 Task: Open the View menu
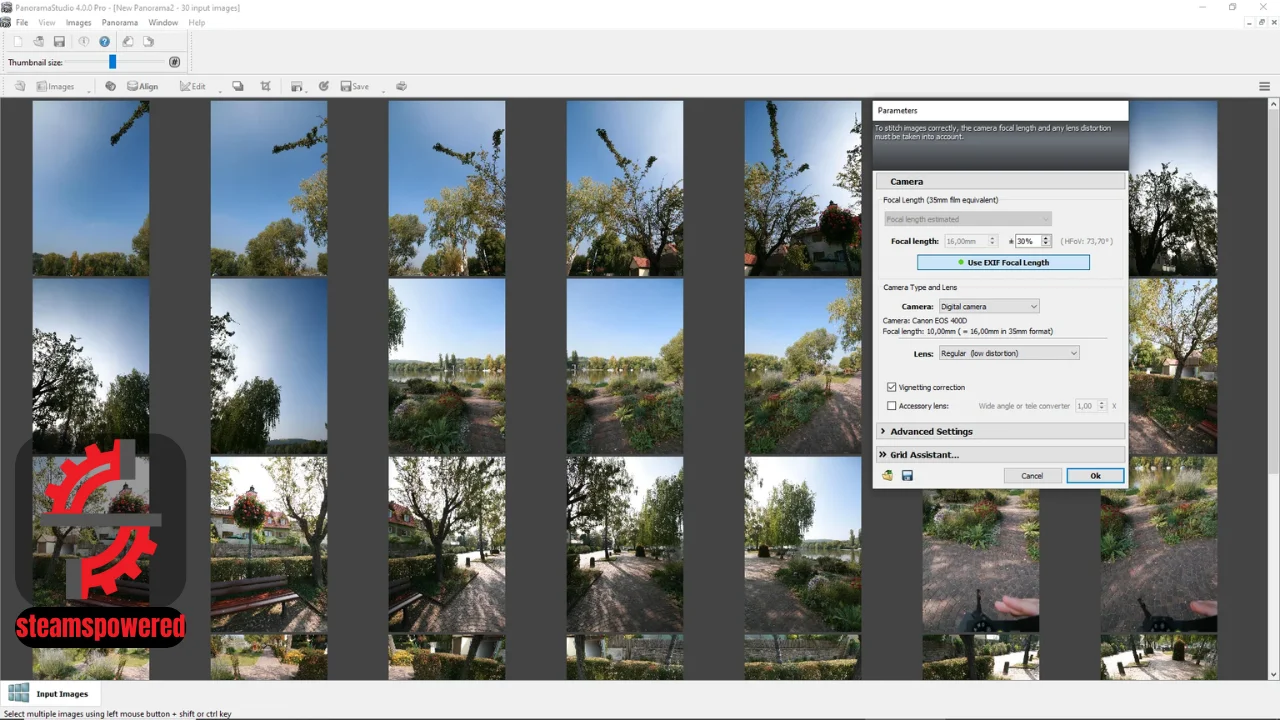(47, 22)
